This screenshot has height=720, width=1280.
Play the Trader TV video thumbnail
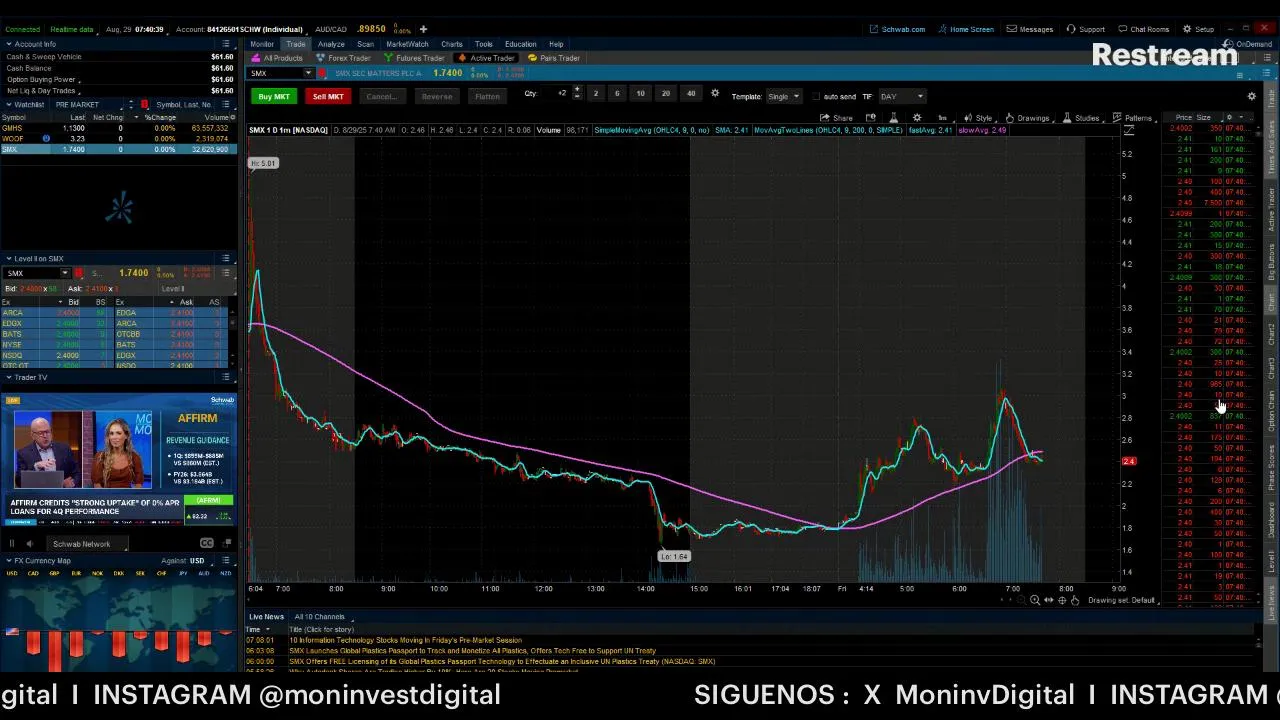pyautogui.click(x=119, y=458)
